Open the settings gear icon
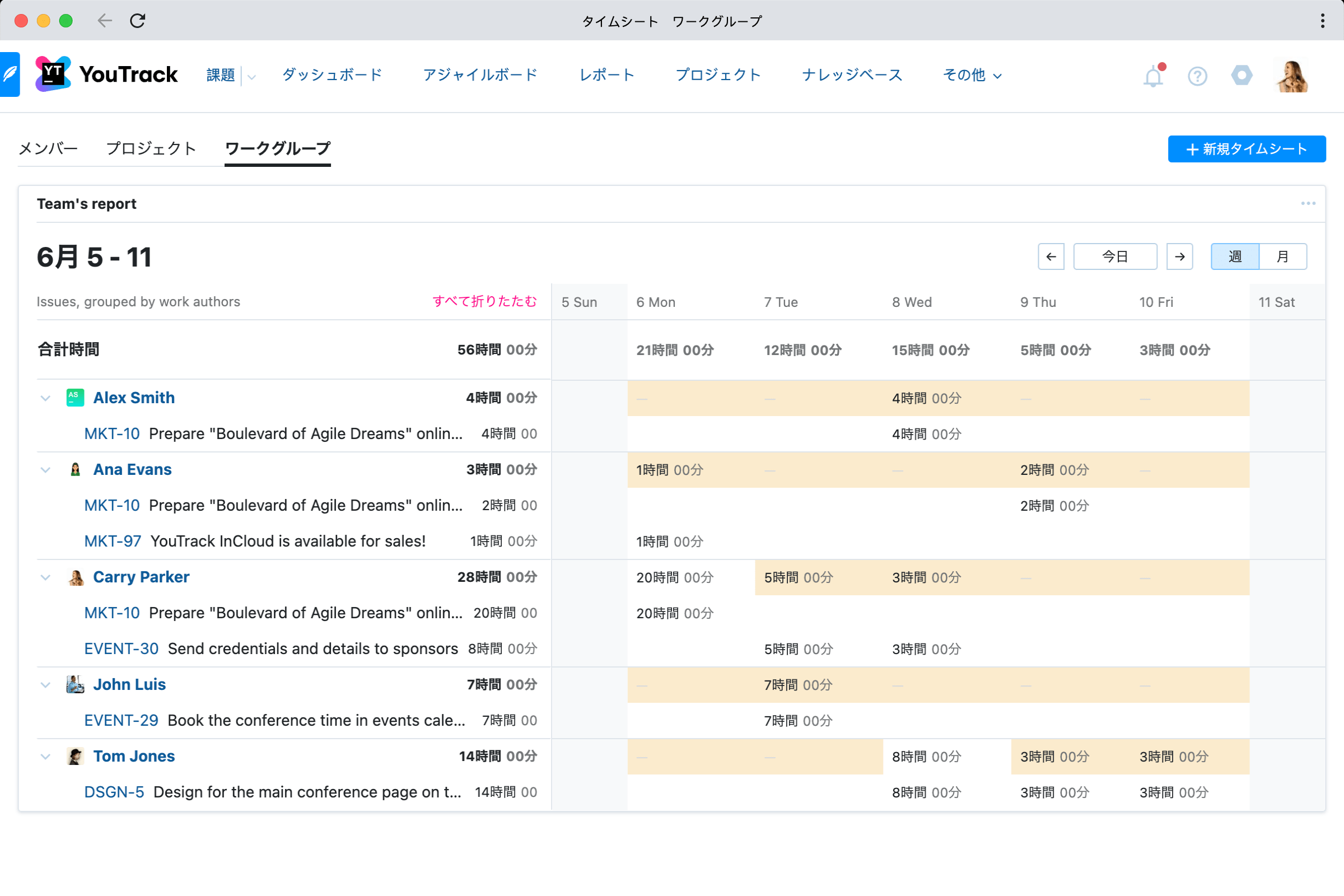Viewport: 1344px width, 896px height. point(1241,76)
